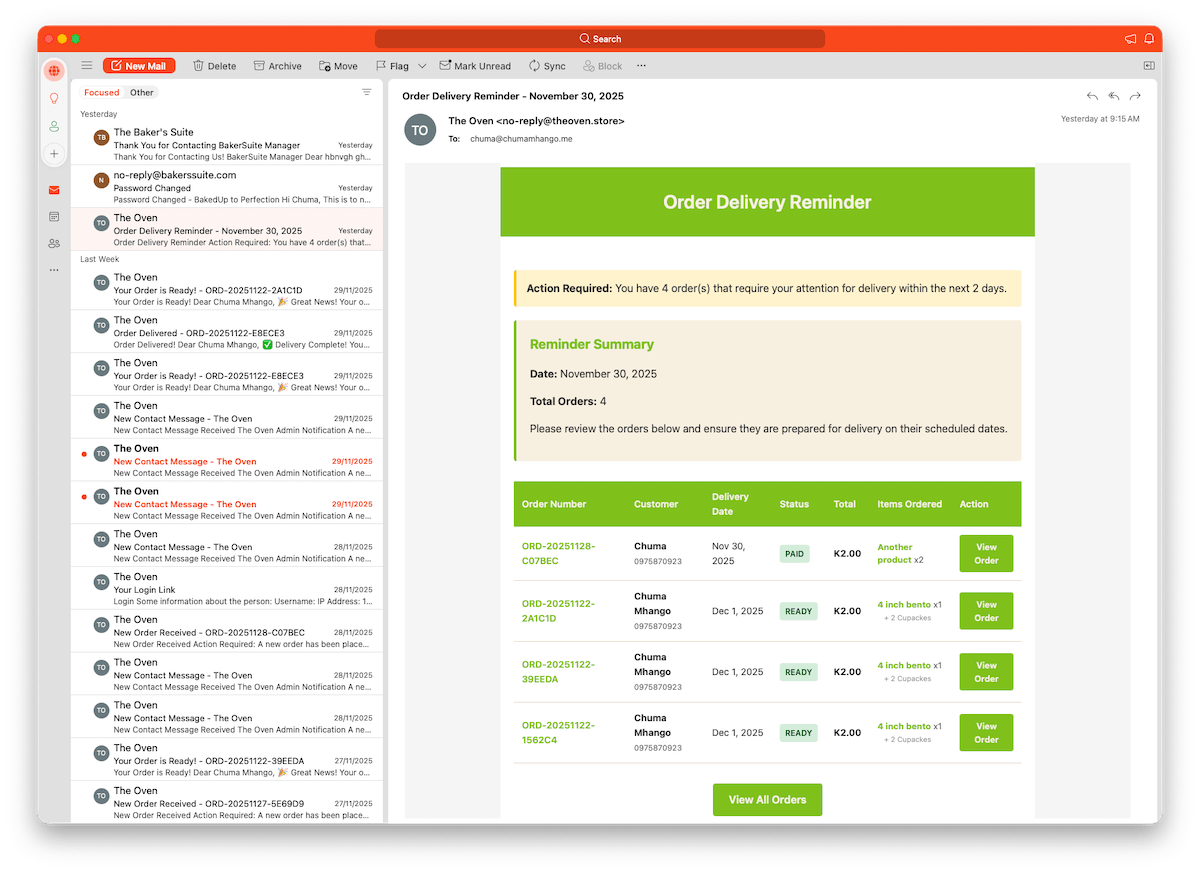Open the order link ORD-20251128-C07BEC

click(558, 553)
